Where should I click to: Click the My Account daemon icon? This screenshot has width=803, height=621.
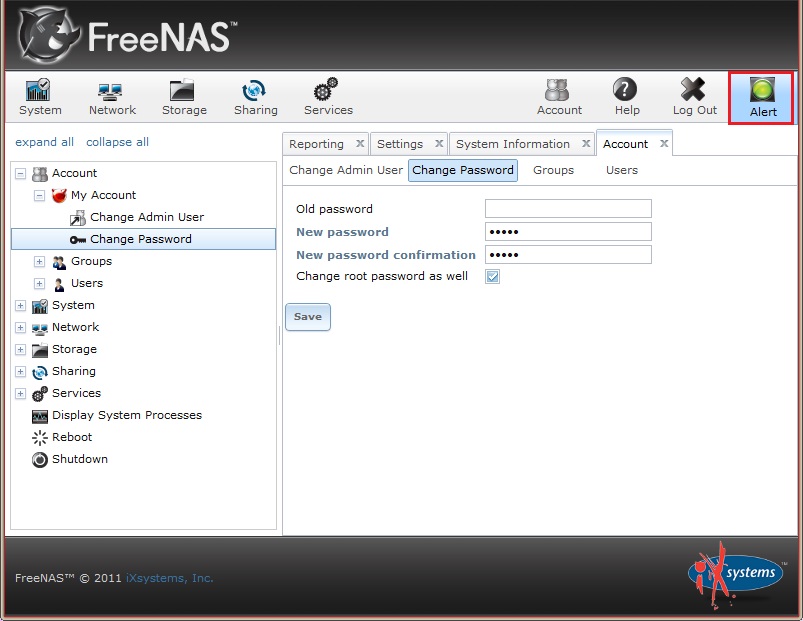coord(59,196)
